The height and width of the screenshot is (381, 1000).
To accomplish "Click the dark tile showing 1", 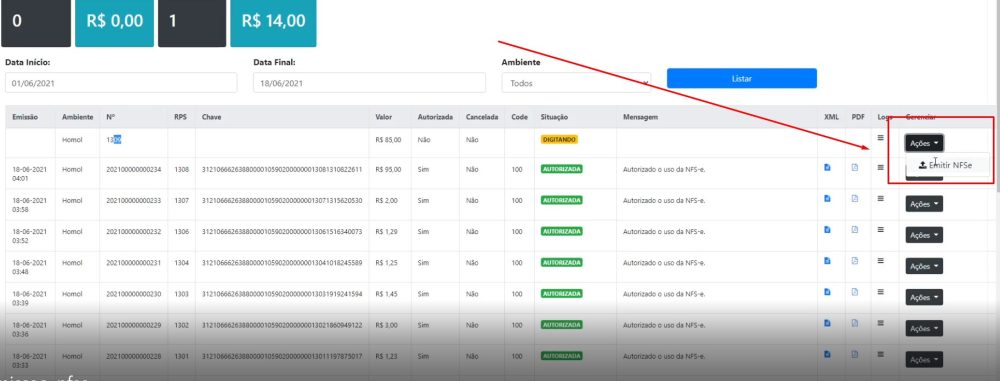I will [192, 22].
